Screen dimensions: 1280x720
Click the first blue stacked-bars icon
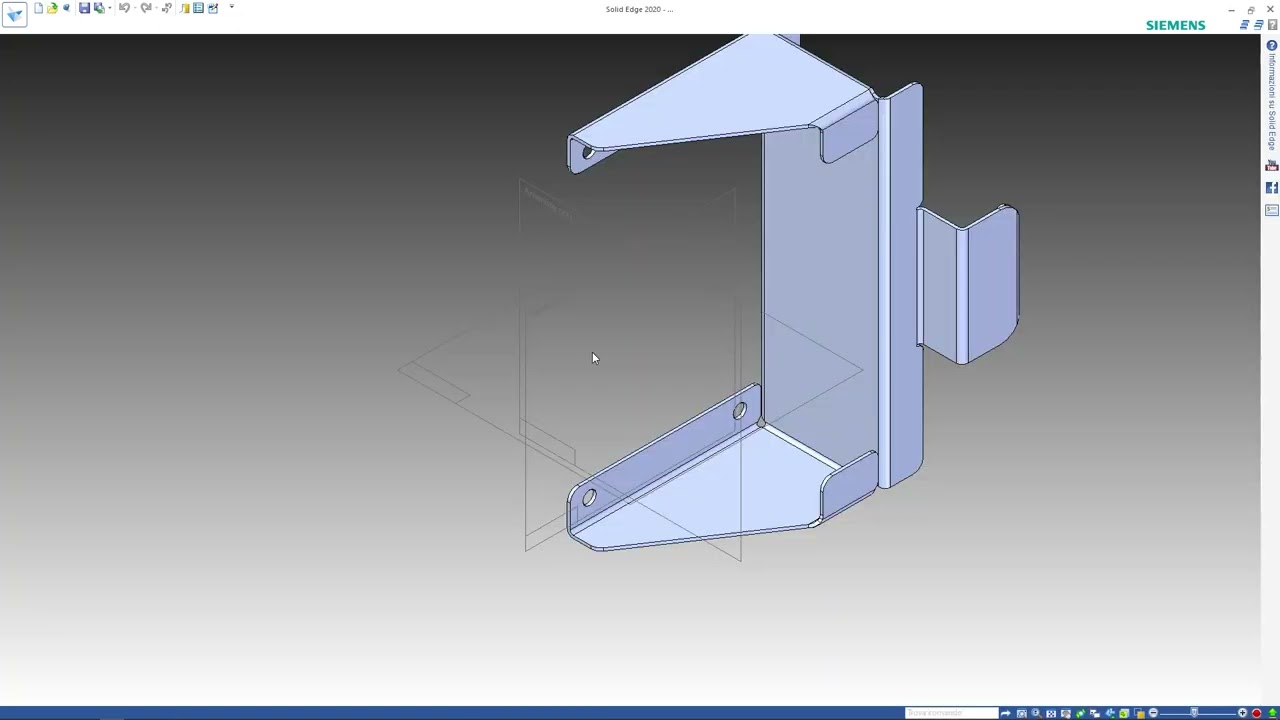pyautogui.click(x=1244, y=25)
